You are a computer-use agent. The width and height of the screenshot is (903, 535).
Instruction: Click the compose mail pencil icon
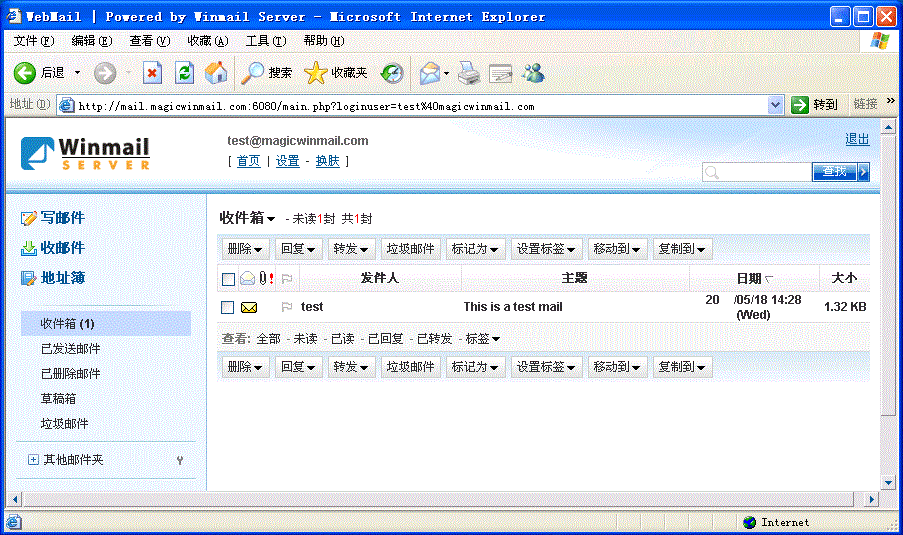coord(29,218)
